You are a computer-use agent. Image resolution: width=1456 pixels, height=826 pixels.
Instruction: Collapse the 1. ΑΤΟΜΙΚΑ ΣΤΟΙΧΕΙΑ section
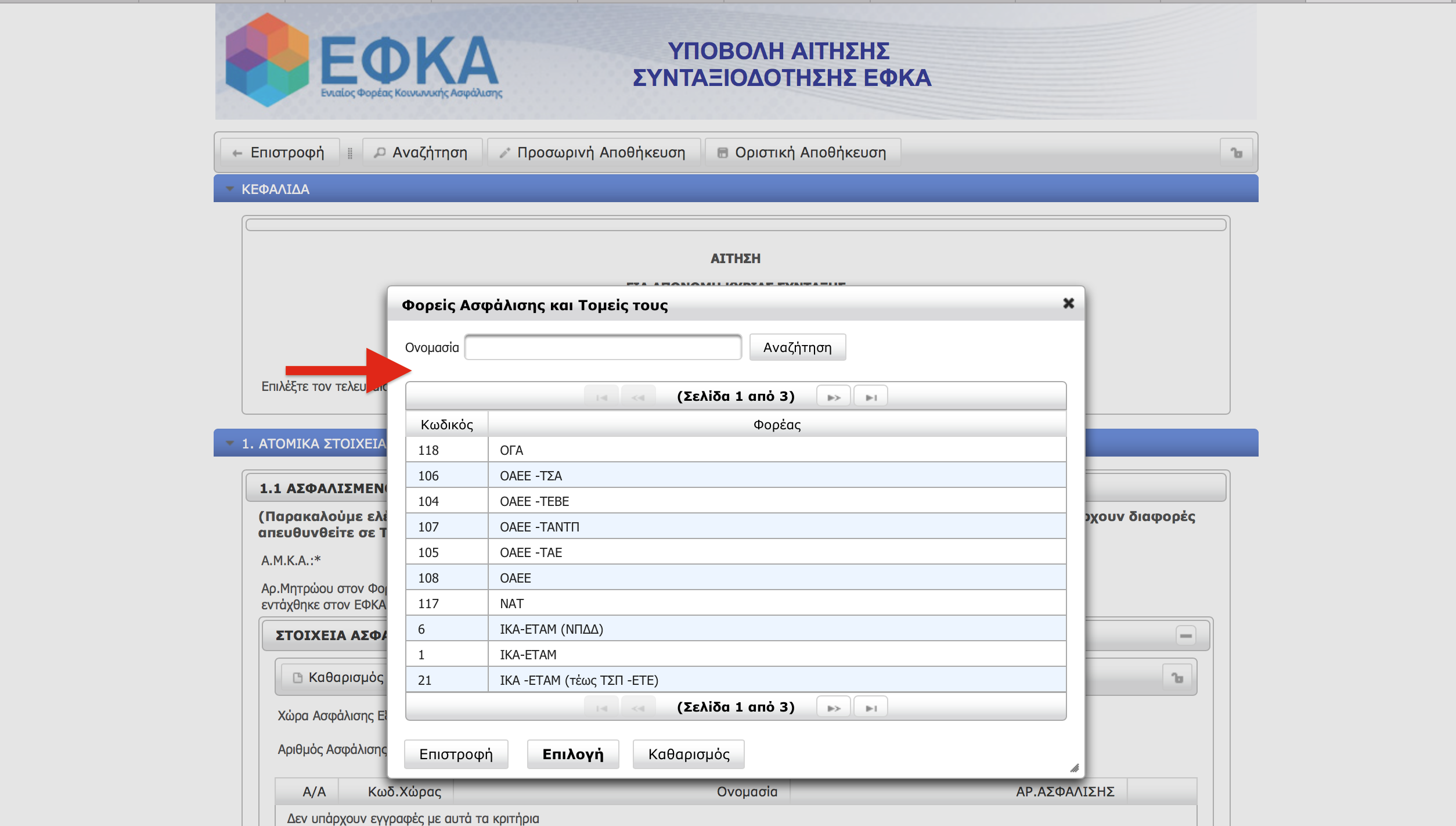coord(230,443)
